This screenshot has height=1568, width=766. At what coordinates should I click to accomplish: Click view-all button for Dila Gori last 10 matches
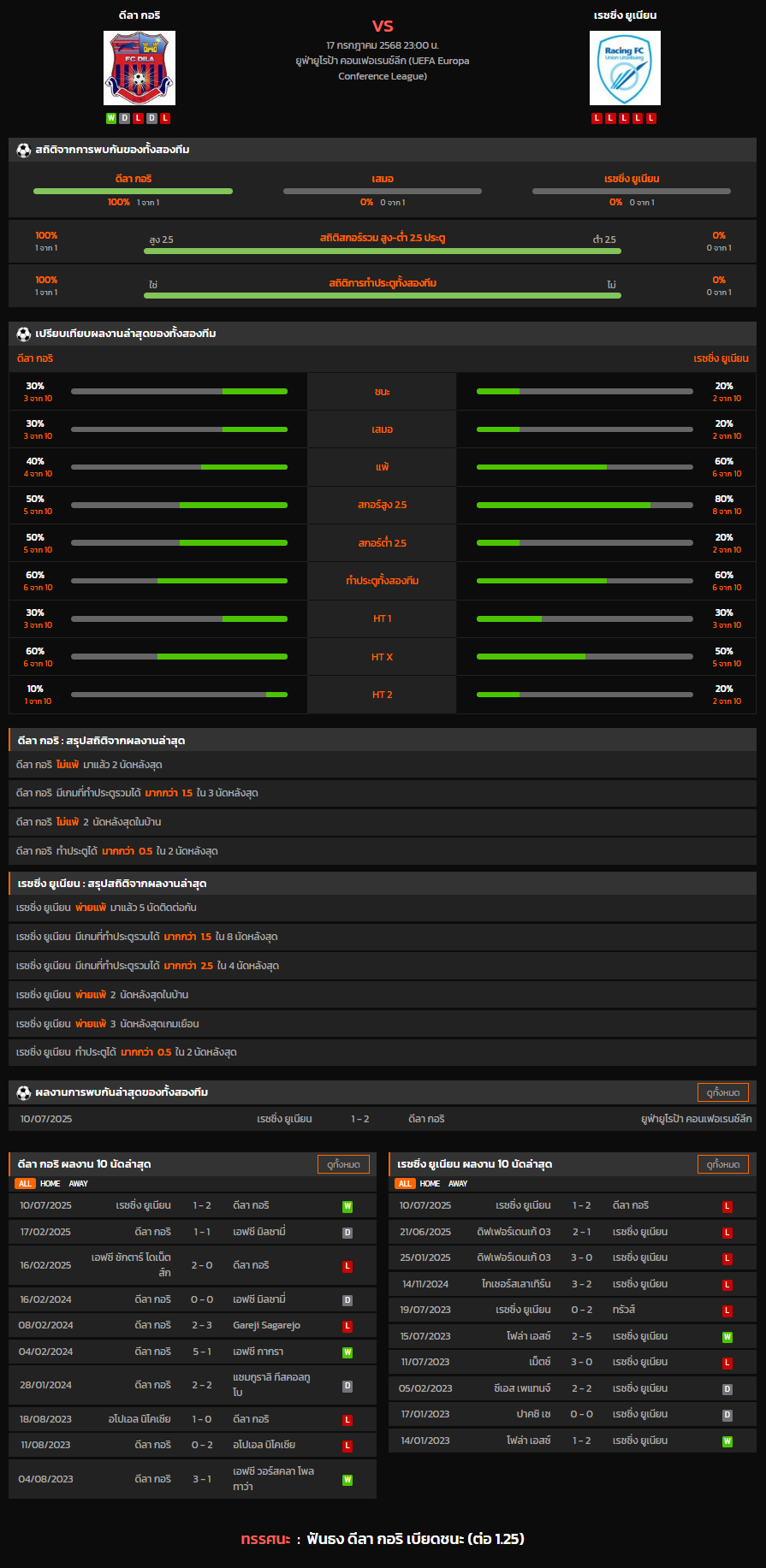[344, 1164]
